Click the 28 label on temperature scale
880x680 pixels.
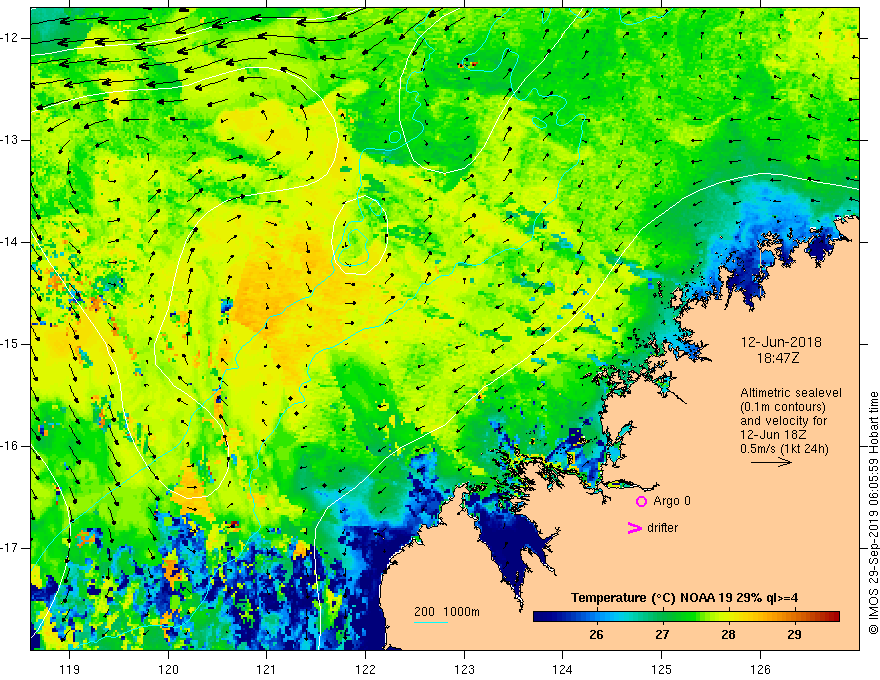pyautogui.click(x=728, y=635)
